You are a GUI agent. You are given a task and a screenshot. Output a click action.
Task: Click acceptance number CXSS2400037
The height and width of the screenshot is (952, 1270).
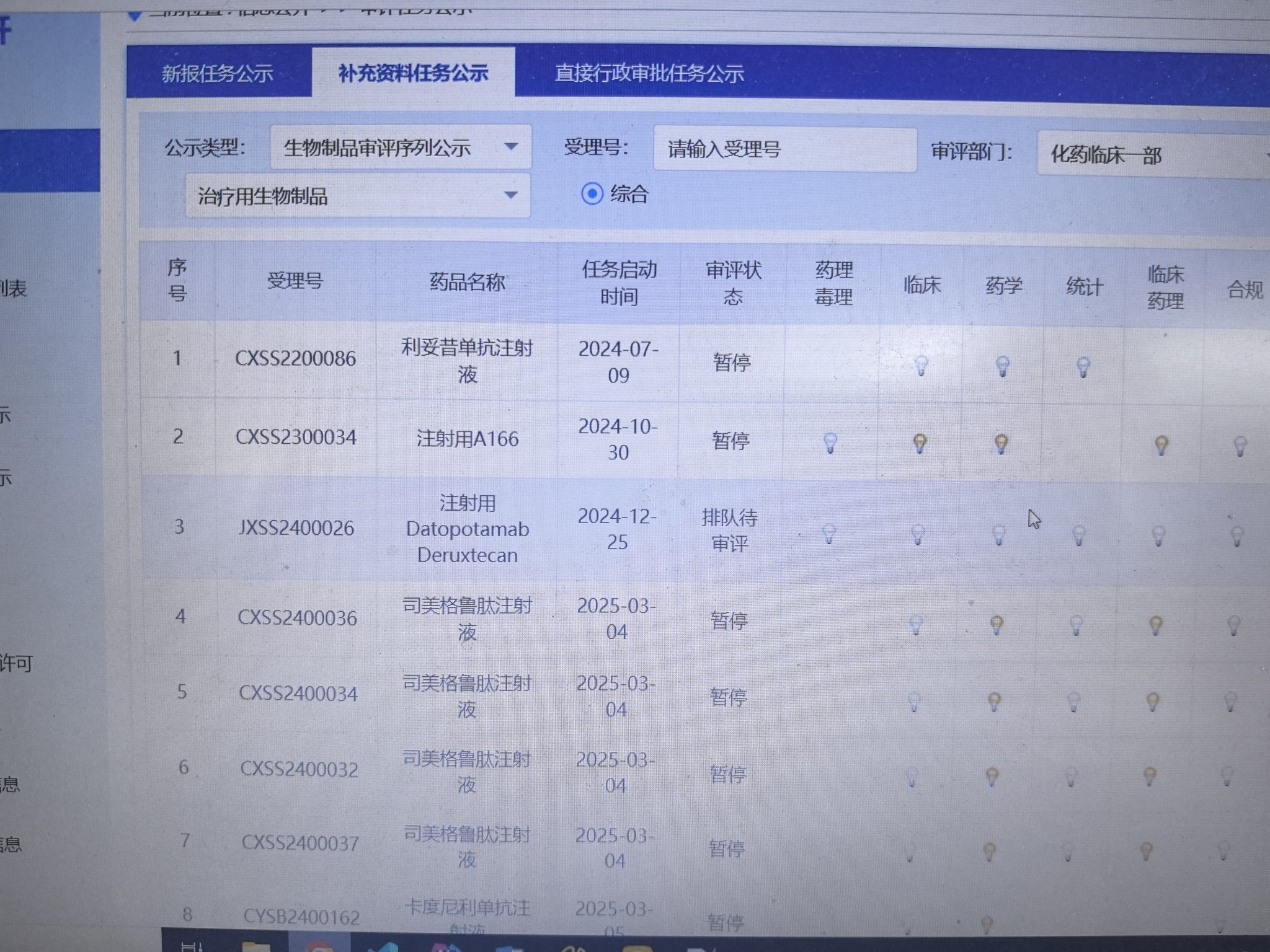300,843
